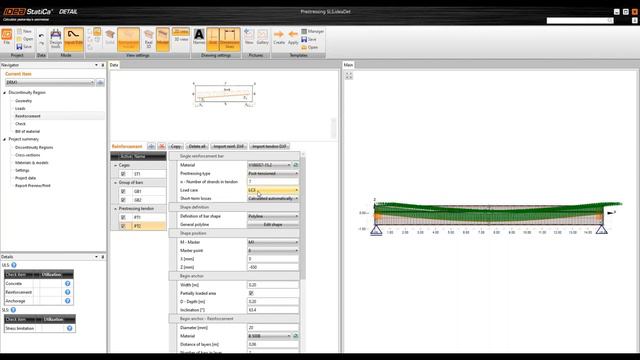
Task: Save the project via Project group
Action: [24, 47]
